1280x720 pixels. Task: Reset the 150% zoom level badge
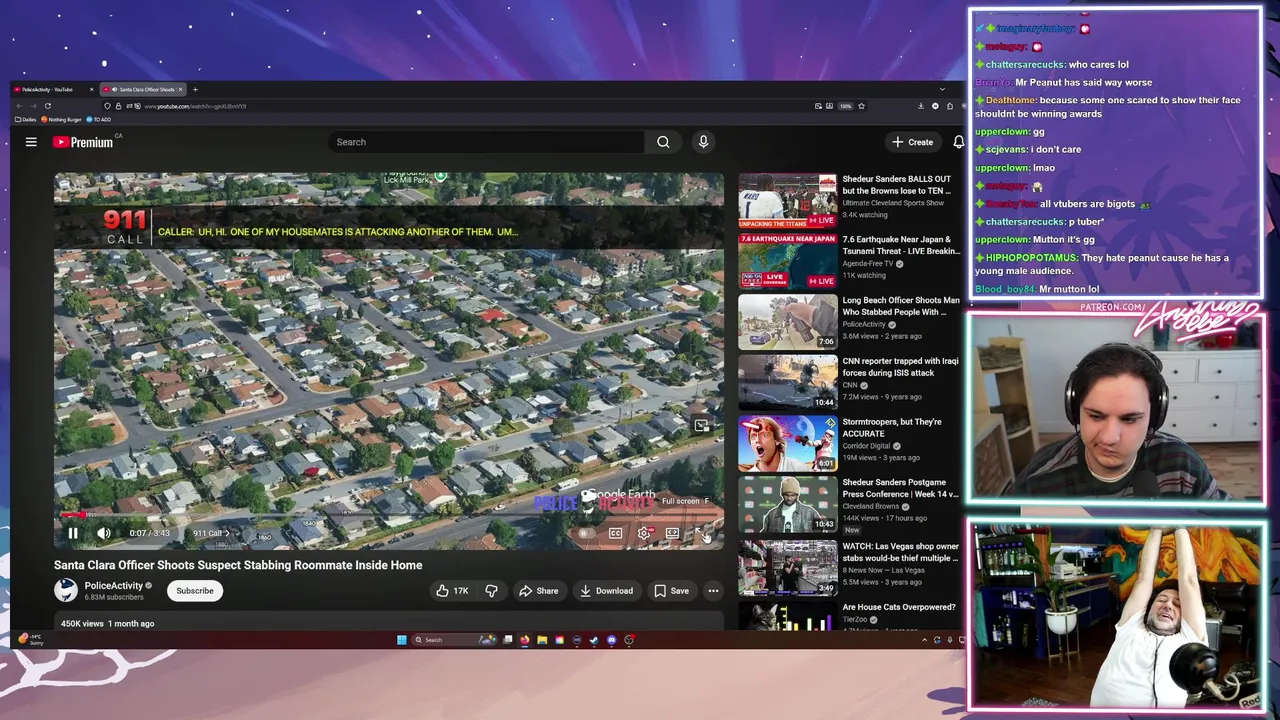[846, 106]
